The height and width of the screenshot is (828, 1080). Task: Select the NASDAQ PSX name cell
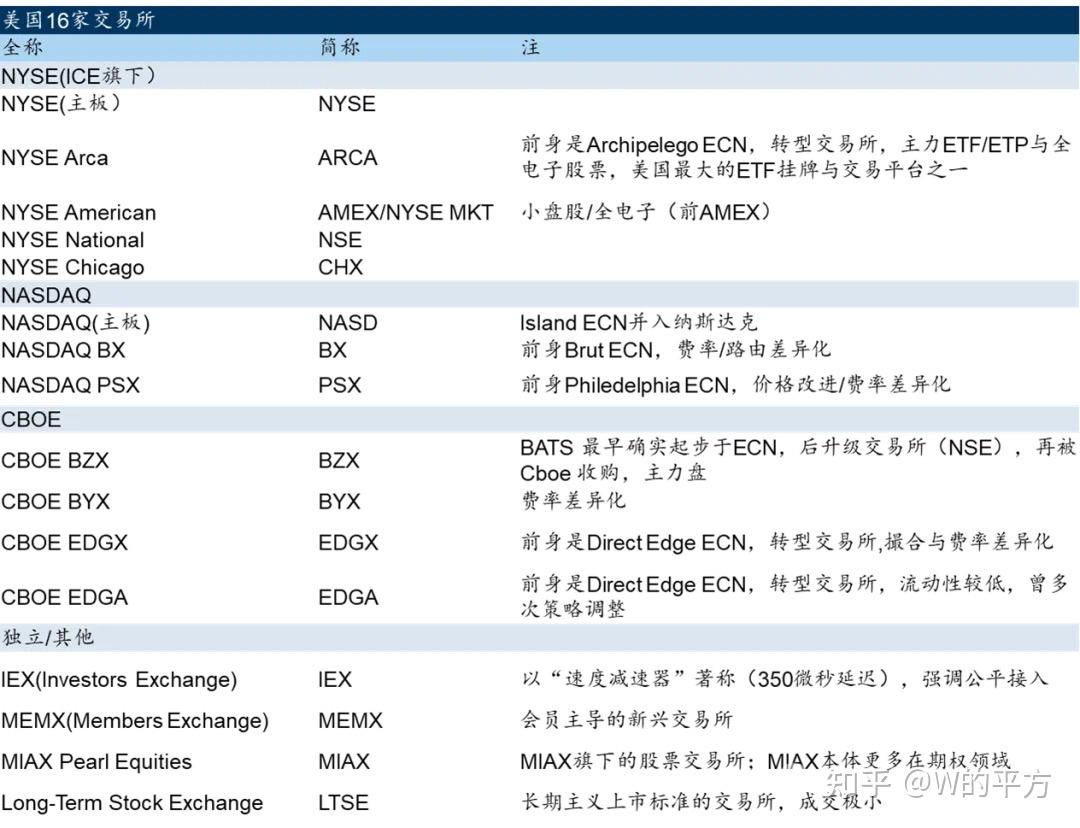(x=70, y=385)
